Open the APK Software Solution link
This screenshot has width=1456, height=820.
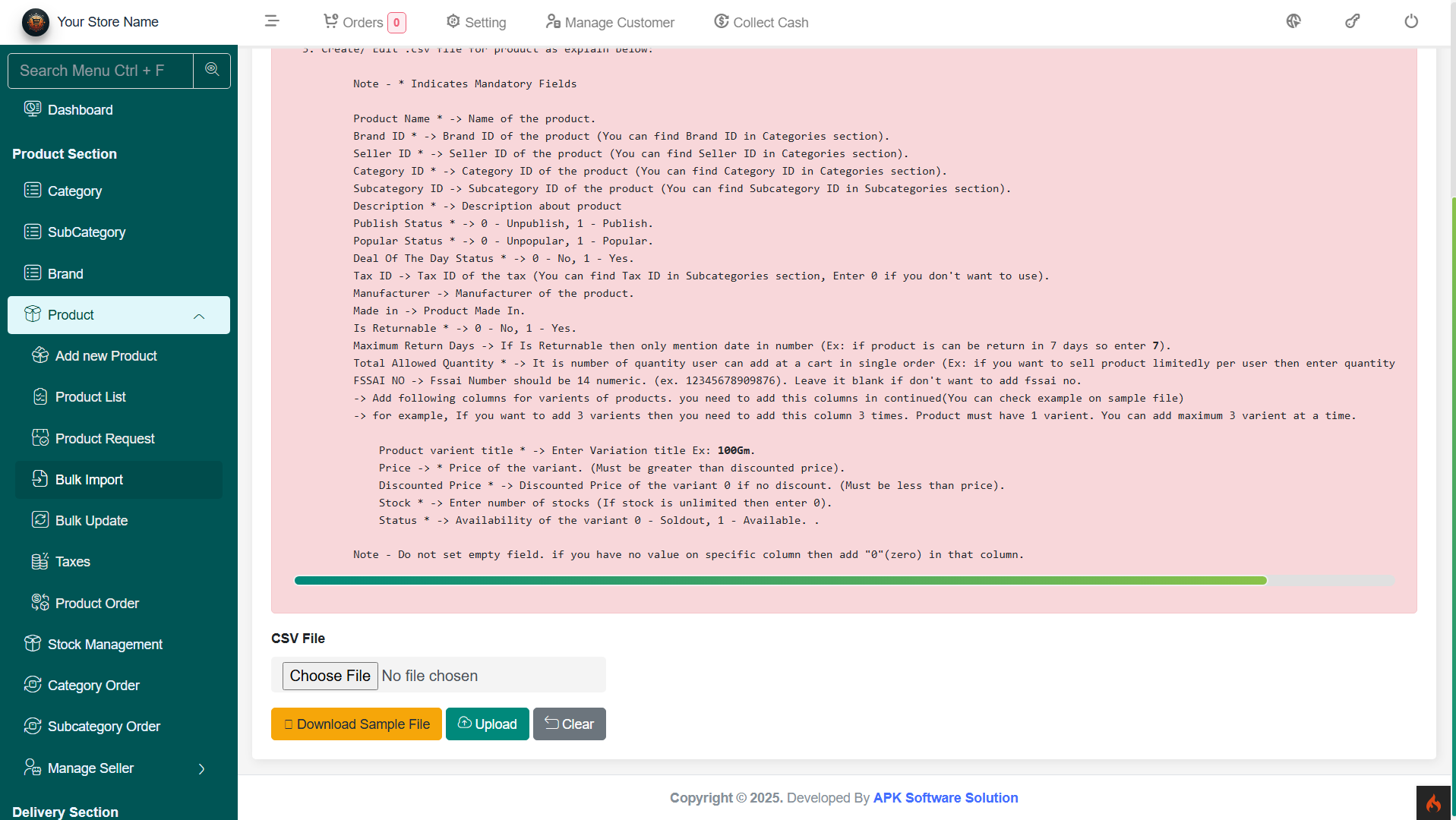pyautogui.click(x=945, y=798)
